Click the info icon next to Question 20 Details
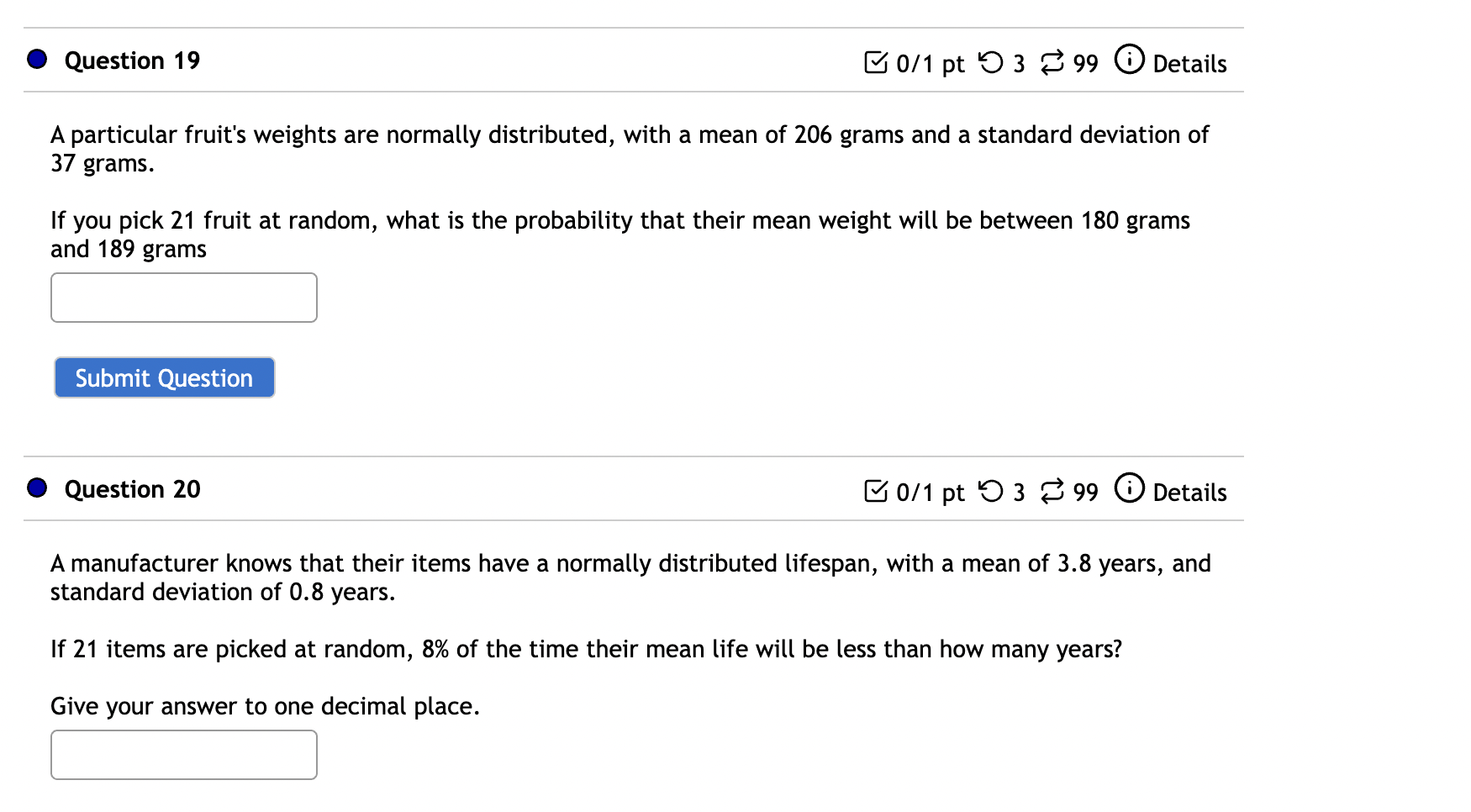The width and height of the screenshot is (1471, 812). point(1129,490)
